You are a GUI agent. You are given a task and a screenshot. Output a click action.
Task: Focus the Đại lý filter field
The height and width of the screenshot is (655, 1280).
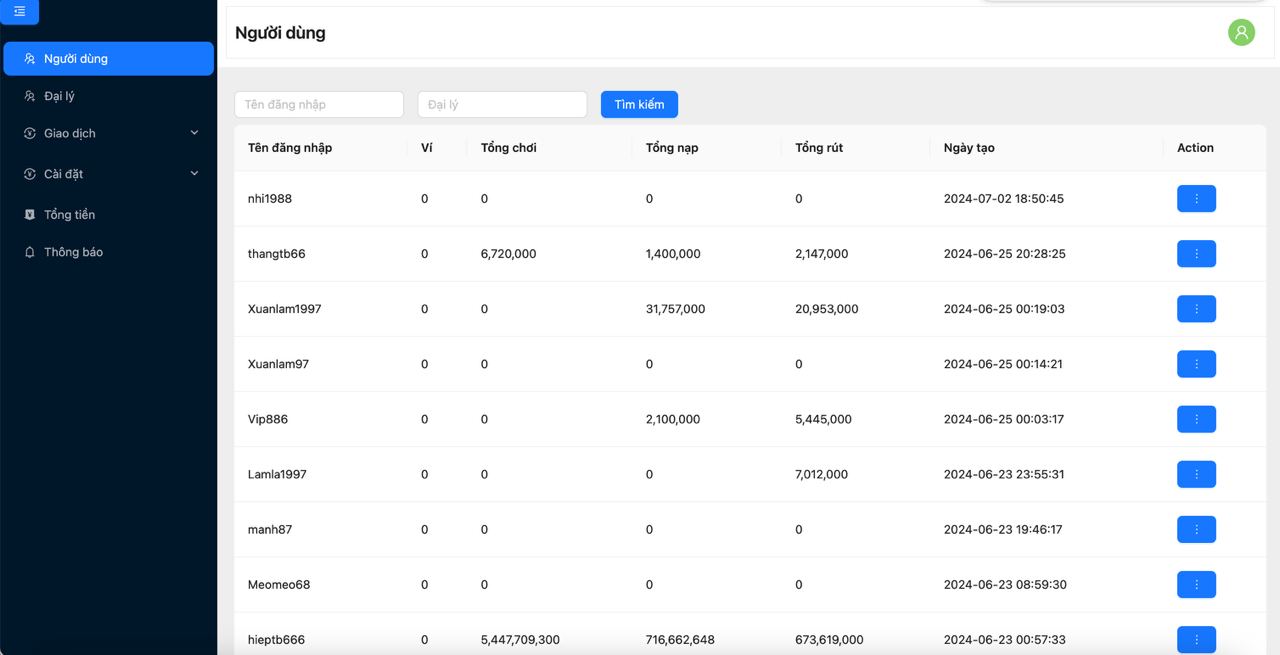(502, 104)
